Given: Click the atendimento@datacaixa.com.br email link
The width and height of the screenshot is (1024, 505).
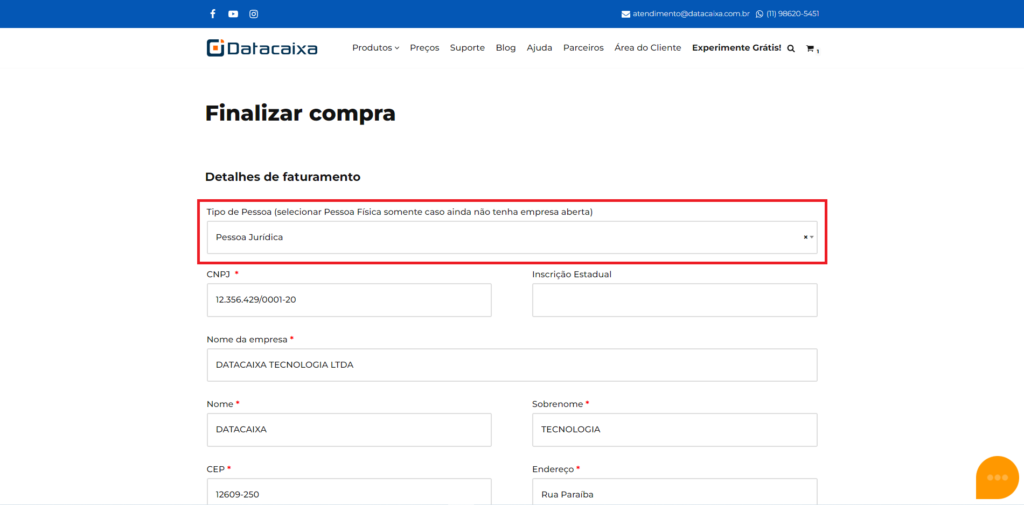Looking at the screenshot, I should click(x=691, y=14).
